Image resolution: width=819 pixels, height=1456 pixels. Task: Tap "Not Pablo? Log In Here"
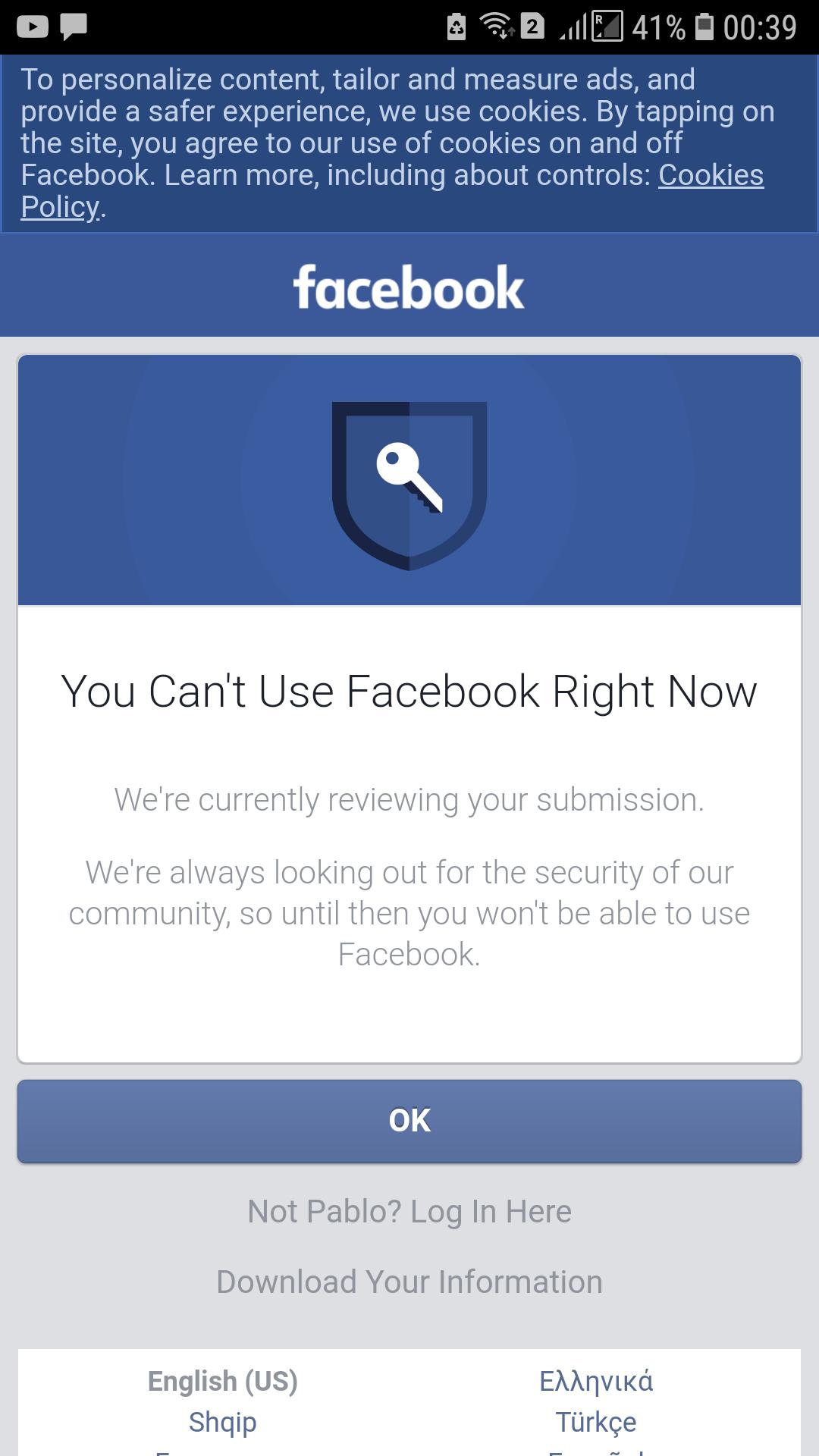point(409,1211)
